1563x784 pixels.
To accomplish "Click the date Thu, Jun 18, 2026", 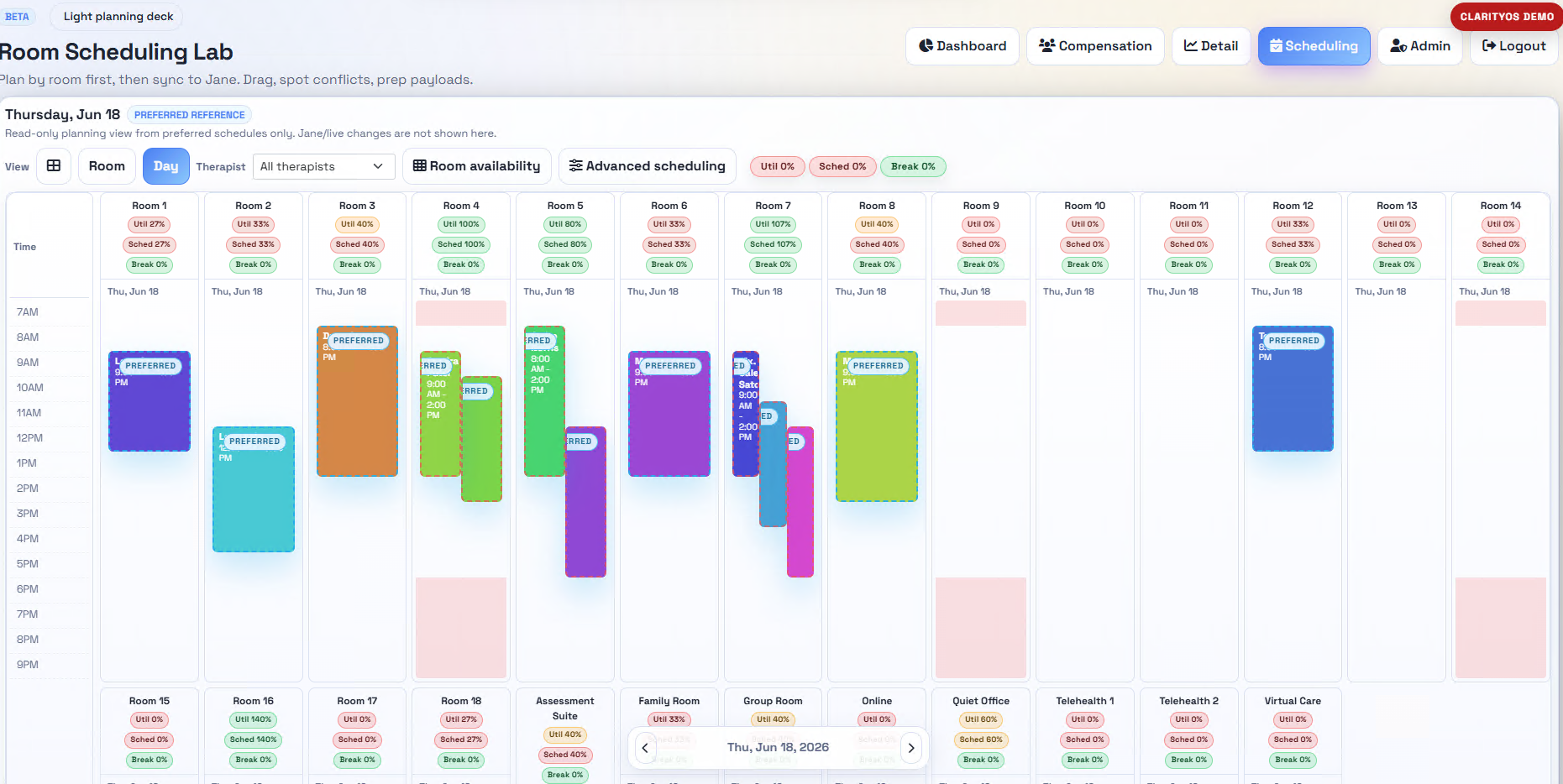I will 778,747.
